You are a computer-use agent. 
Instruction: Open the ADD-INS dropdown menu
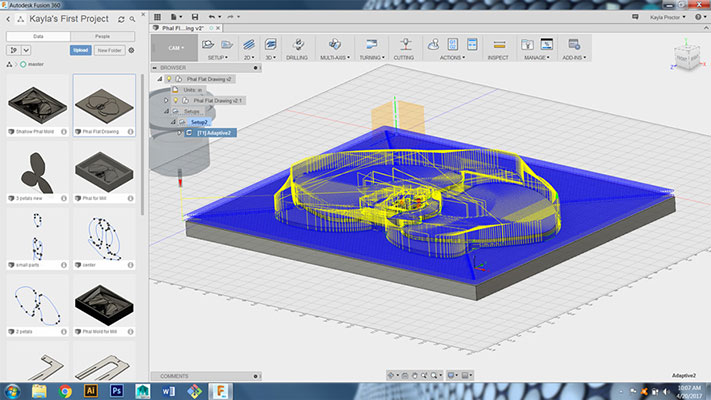coord(574,58)
